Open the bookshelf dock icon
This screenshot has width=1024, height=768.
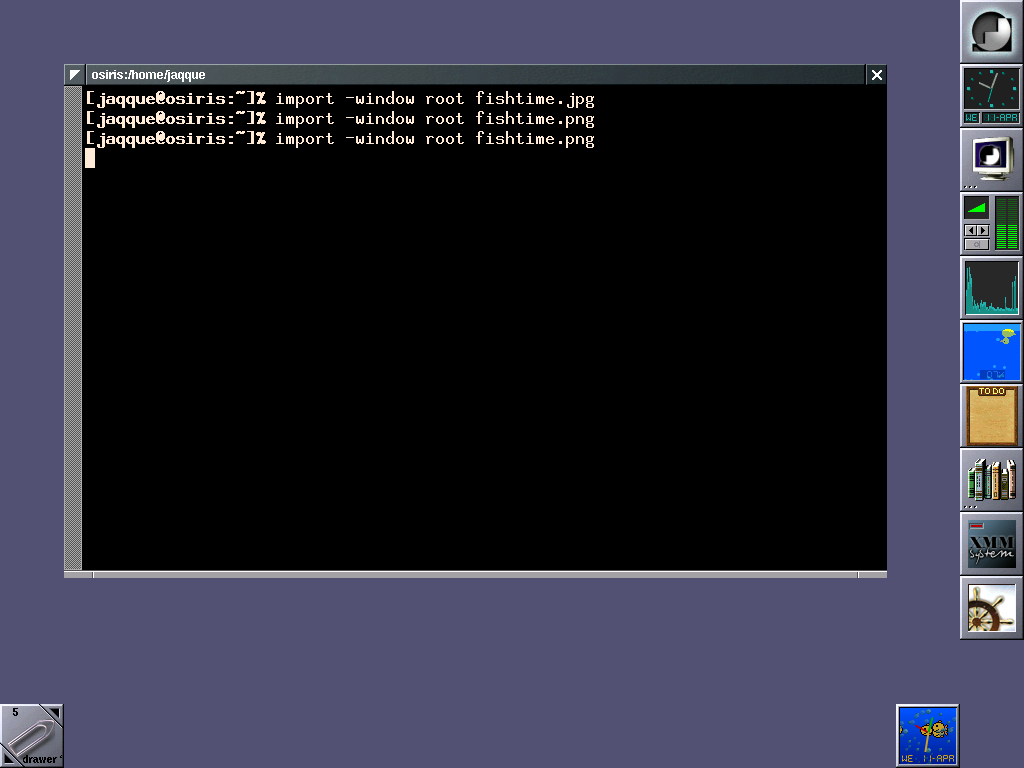point(991,480)
